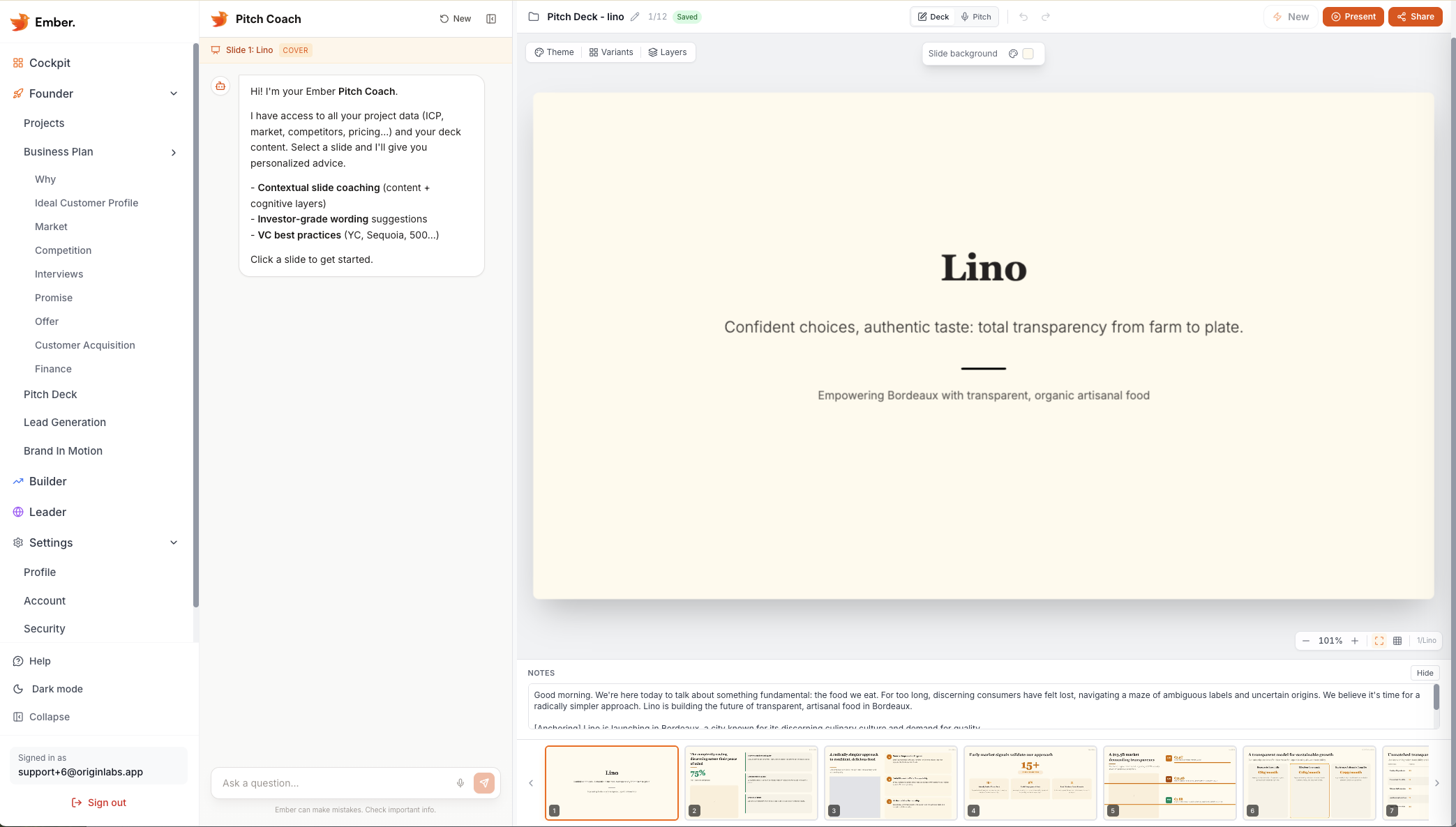This screenshot has height=827, width=1456.
Task: Click the microphone icon in the question box
Action: (460, 783)
